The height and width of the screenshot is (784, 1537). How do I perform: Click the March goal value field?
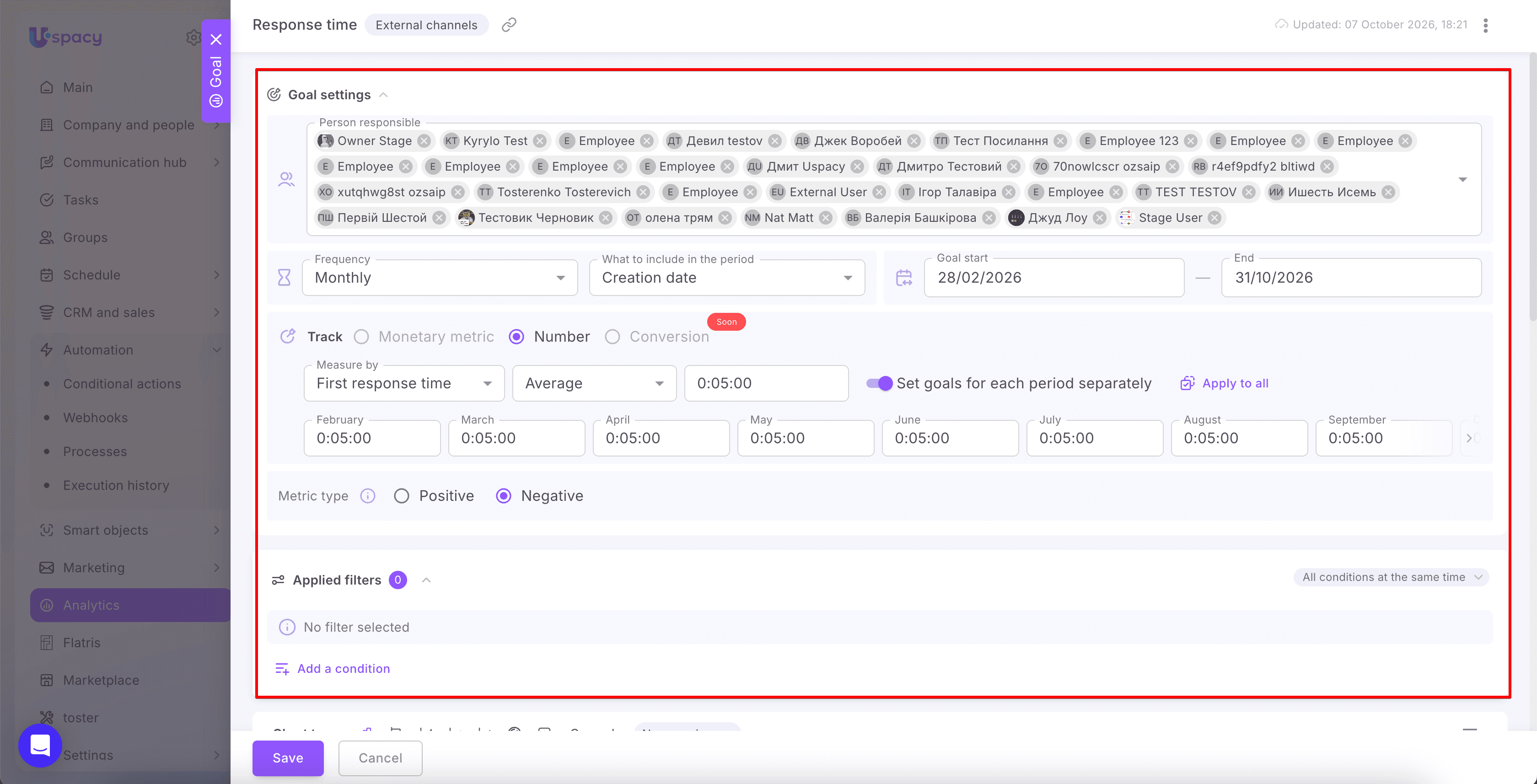coord(516,438)
